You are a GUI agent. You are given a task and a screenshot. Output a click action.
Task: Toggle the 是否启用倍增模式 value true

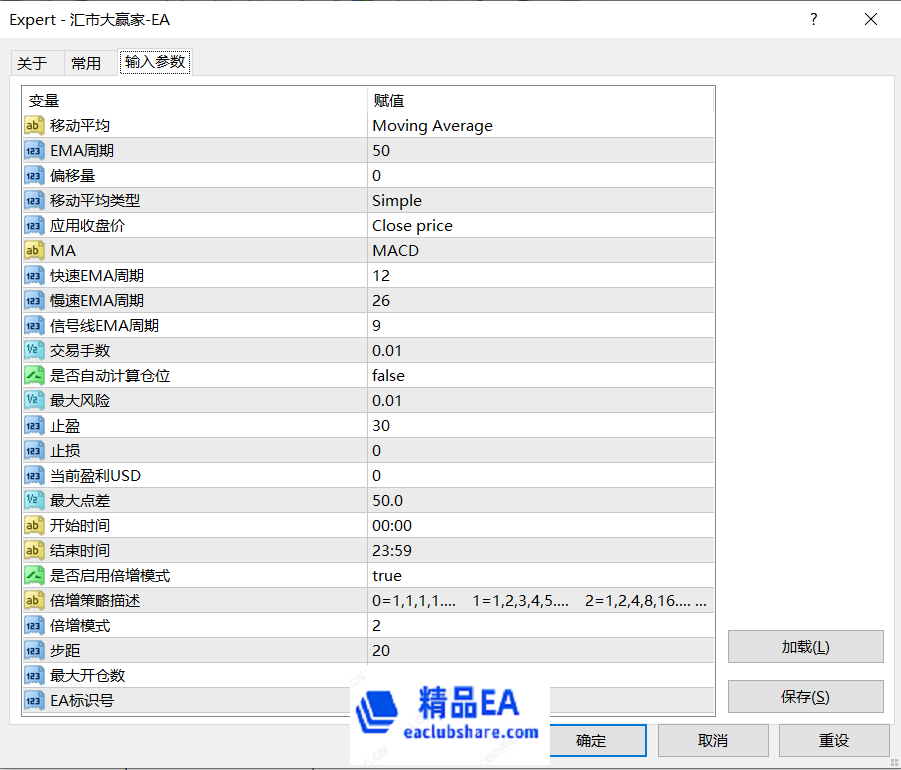(540, 576)
